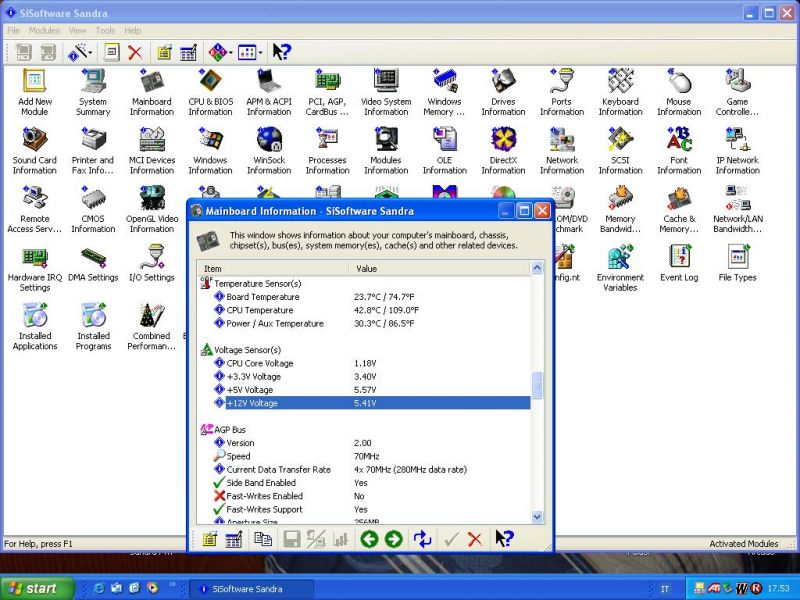Click the Value column header

click(440, 268)
